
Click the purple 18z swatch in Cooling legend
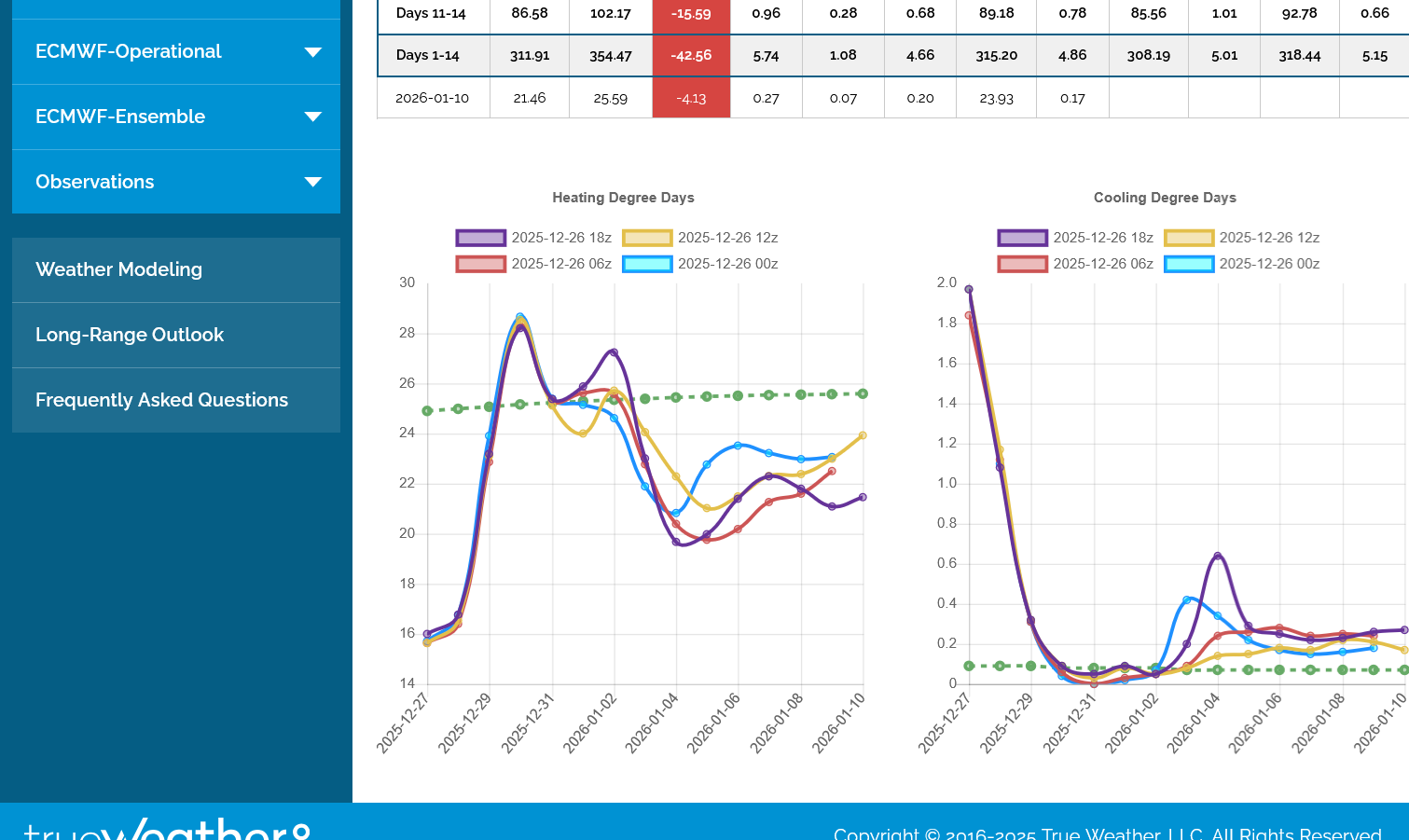(1022, 238)
